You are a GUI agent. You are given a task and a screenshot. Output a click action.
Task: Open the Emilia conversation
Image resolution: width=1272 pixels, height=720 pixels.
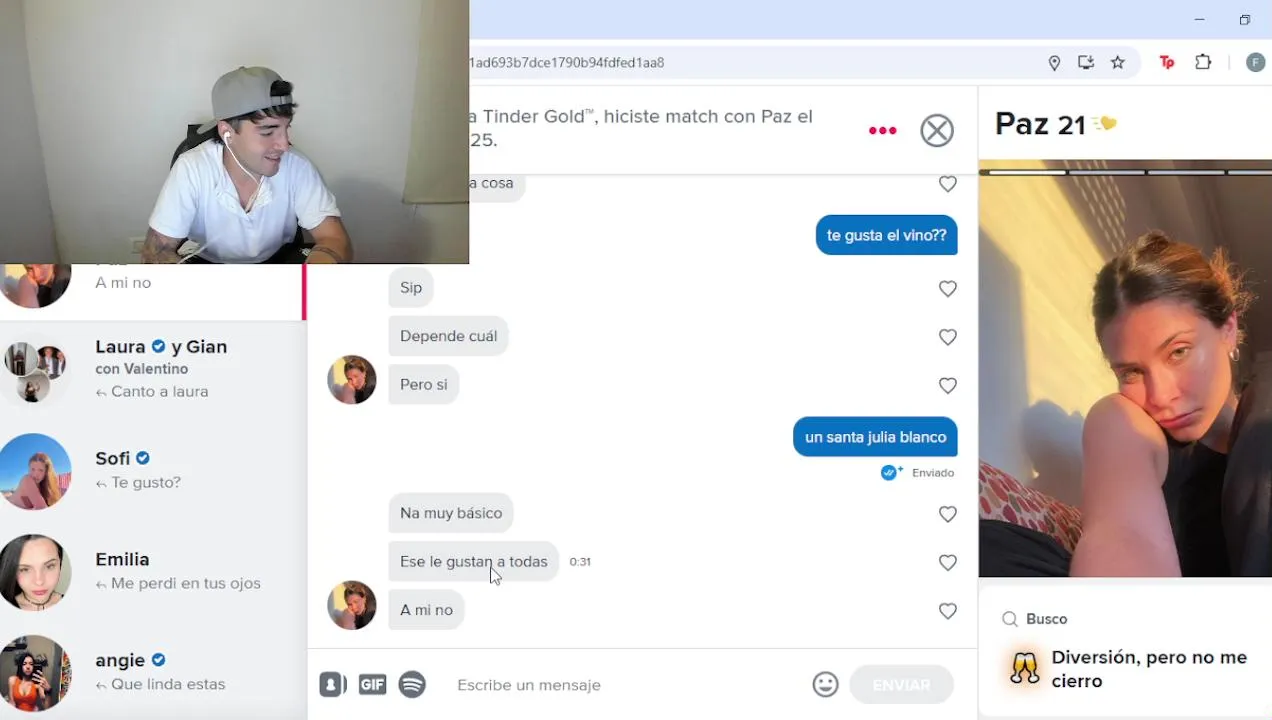click(153, 572)
